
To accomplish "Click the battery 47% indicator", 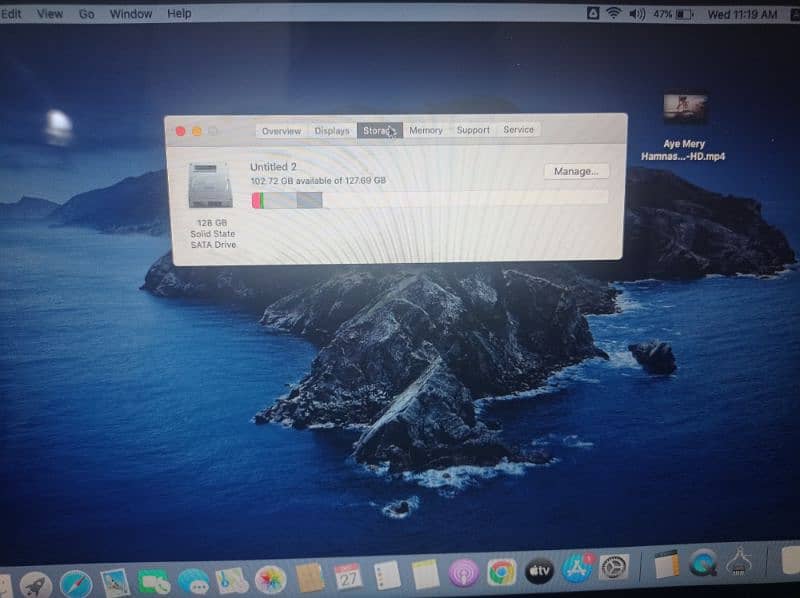I will (x=673, y=15).
